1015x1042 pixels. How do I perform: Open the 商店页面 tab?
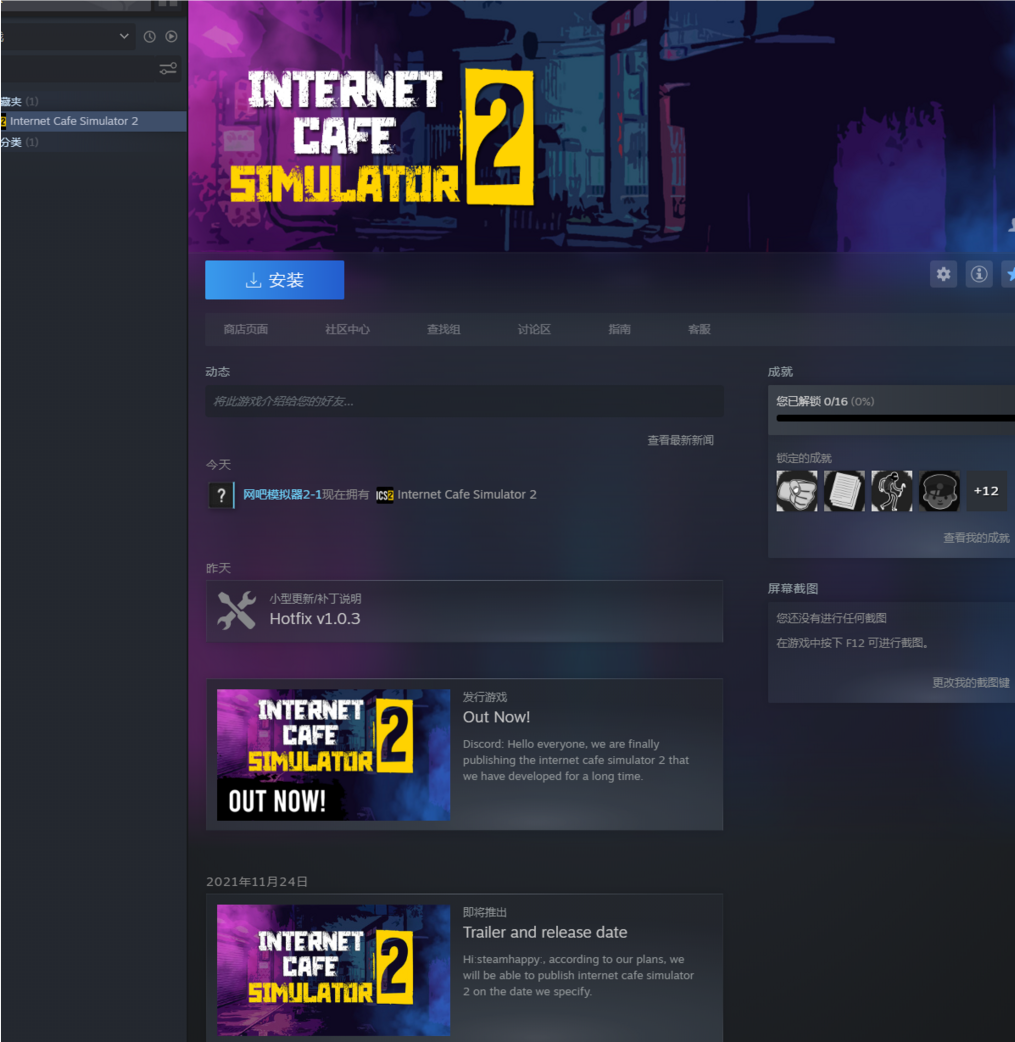(246, 330)
